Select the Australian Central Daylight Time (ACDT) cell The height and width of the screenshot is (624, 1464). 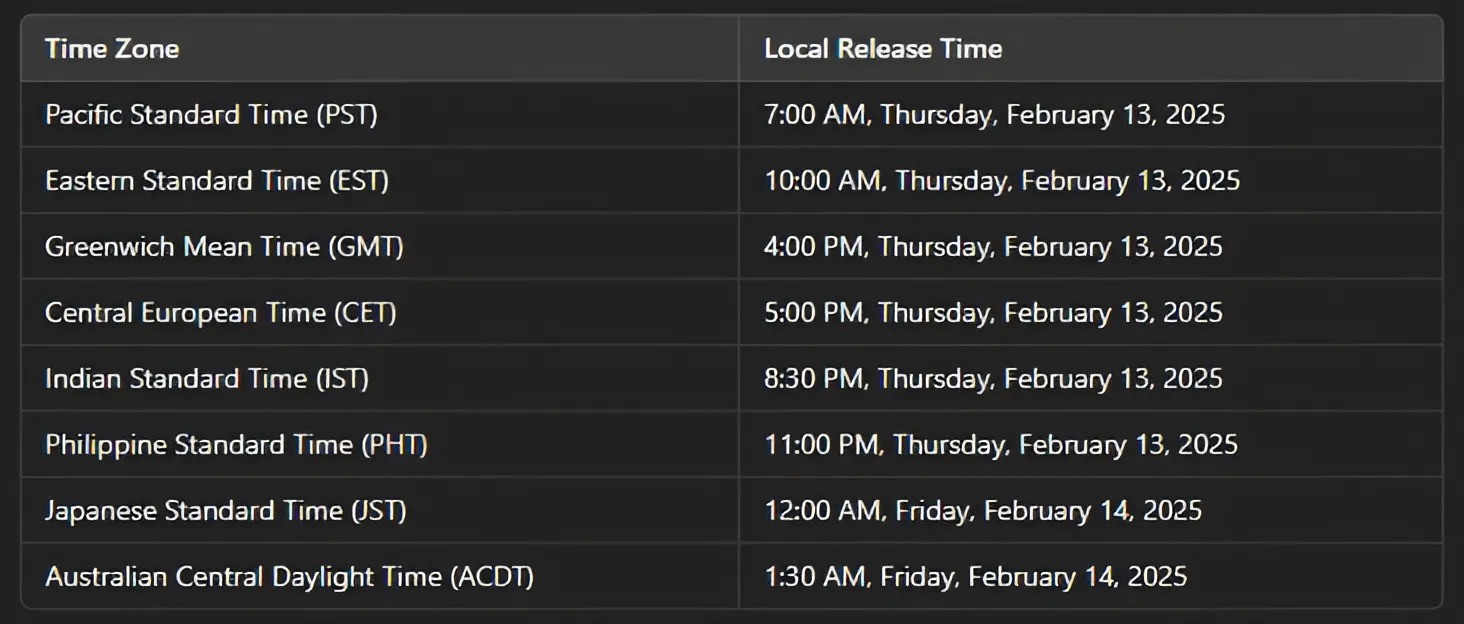pos(380,576)
